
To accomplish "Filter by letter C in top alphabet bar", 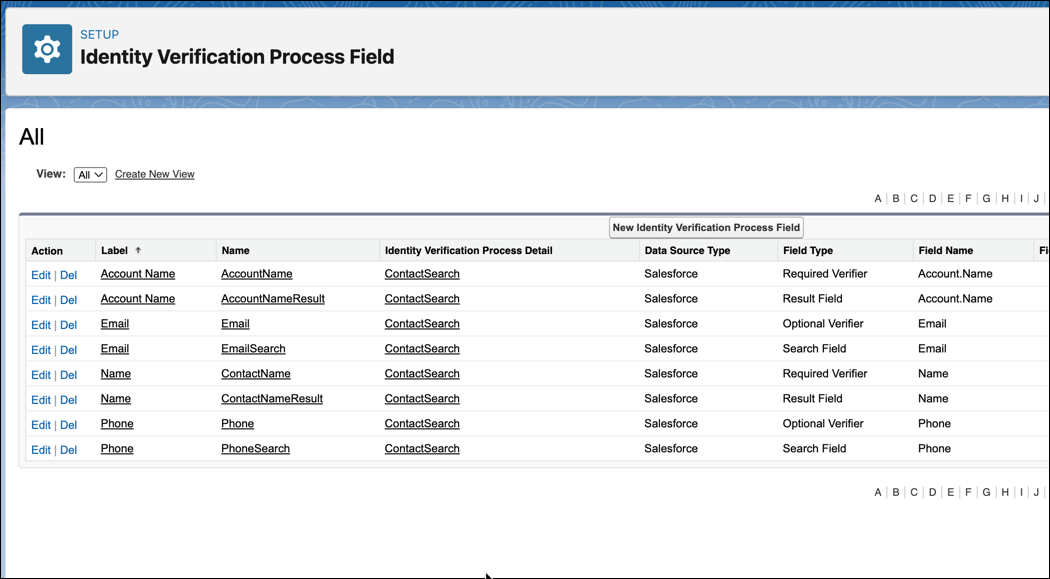I will (x=914, y=199).
